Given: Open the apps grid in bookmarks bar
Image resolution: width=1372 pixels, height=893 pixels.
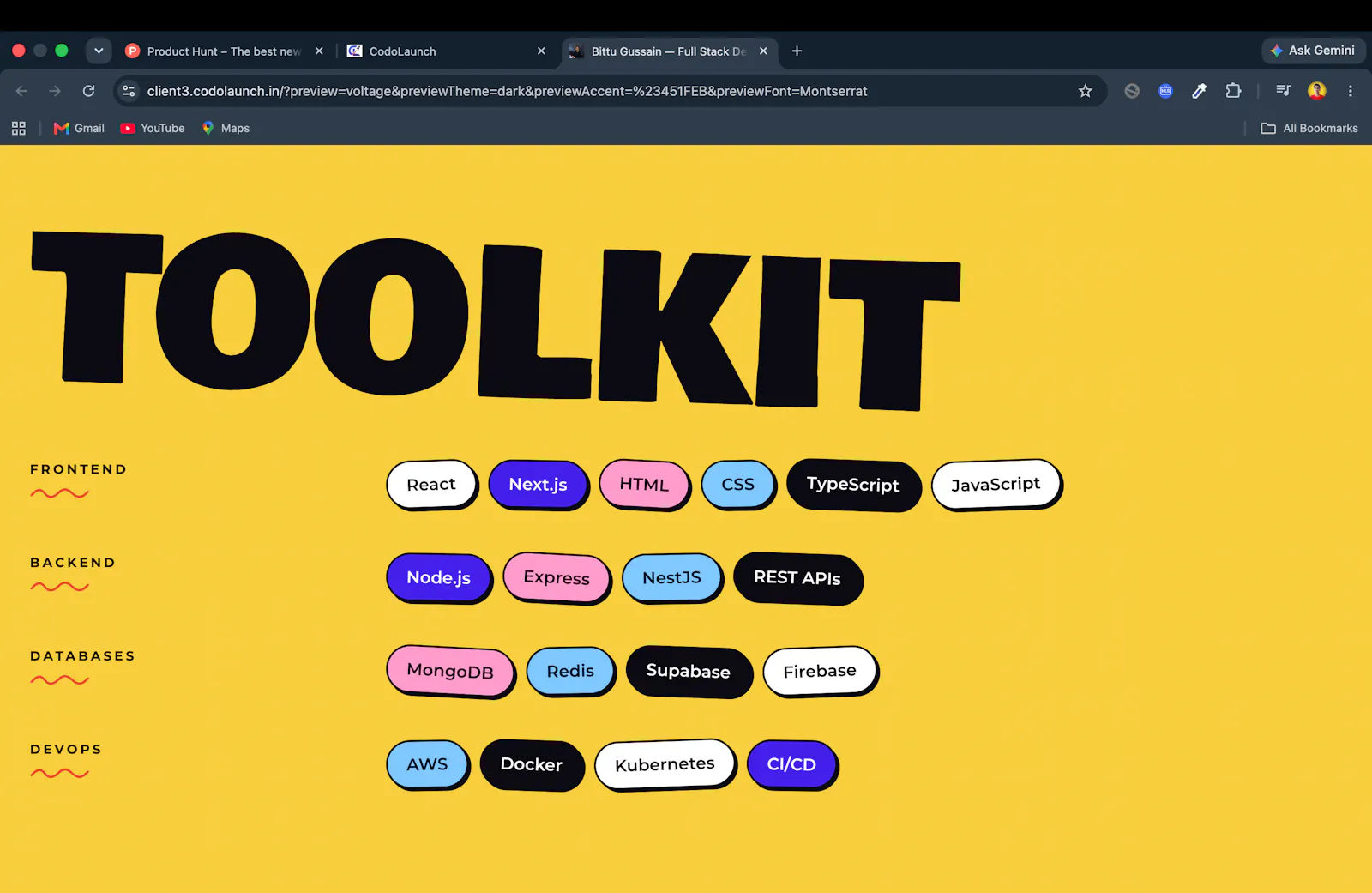Looking at the screenshot, I should click(x=19, y=128).
